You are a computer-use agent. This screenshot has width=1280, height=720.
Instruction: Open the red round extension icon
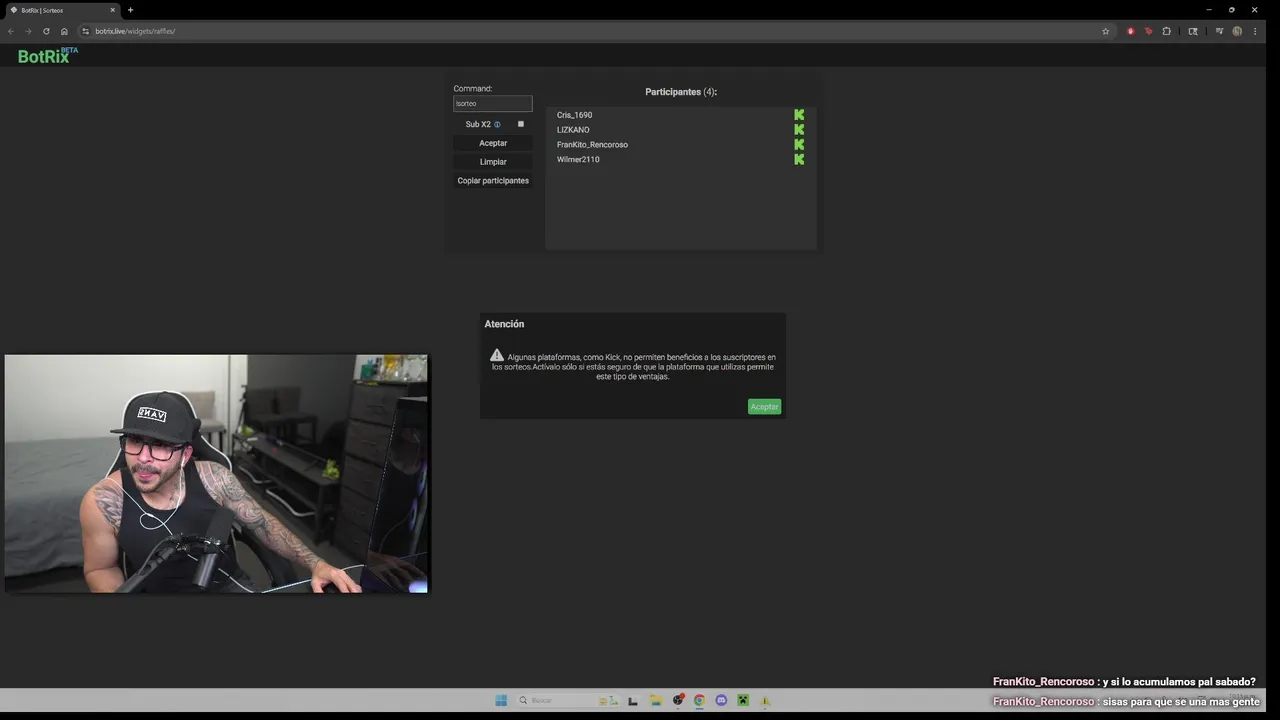click(x=1131, y=31)
